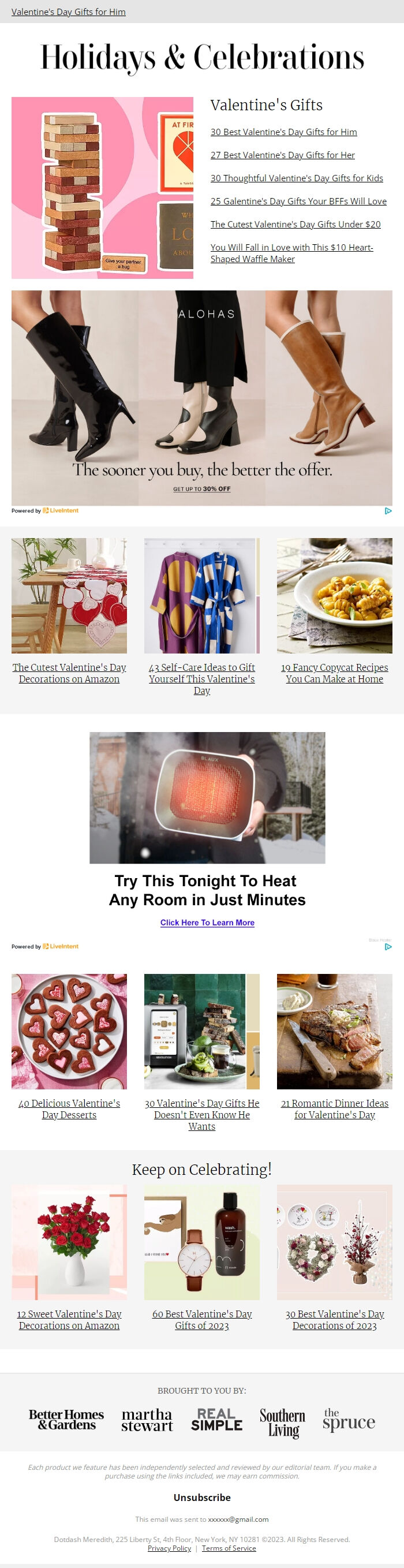Click the LiveIntent logo below boots ad
This screenshot has height=1568, width=404.
(60, 511)
